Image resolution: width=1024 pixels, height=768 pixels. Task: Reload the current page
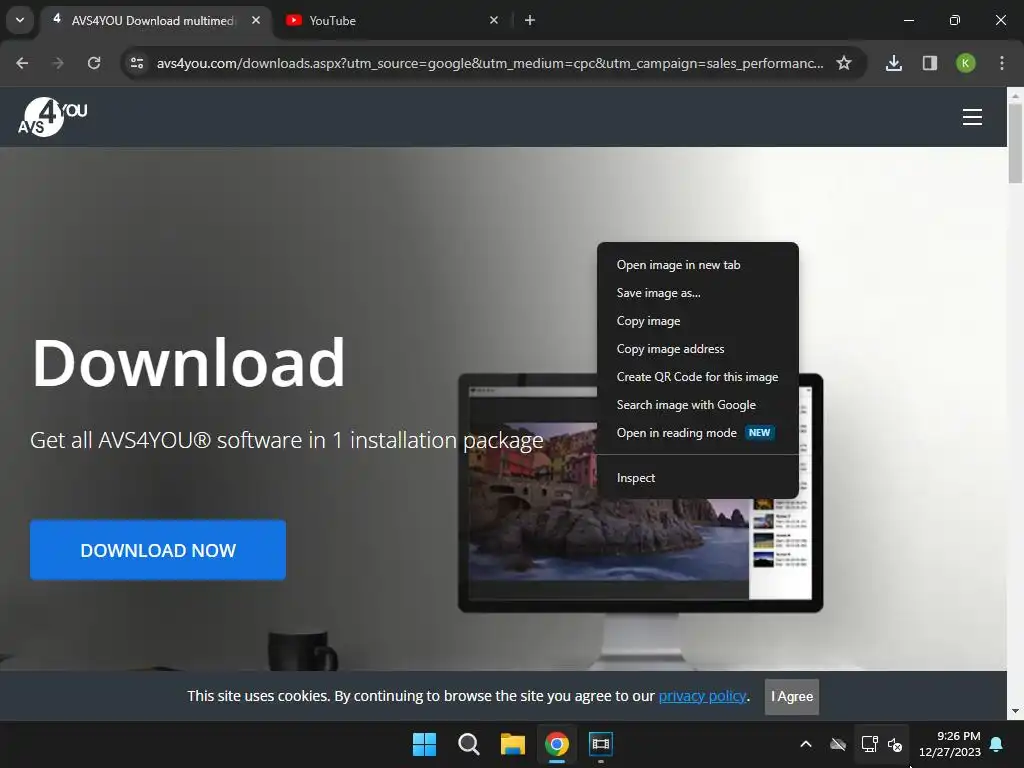pyautogui.click(x=94, y=63)
